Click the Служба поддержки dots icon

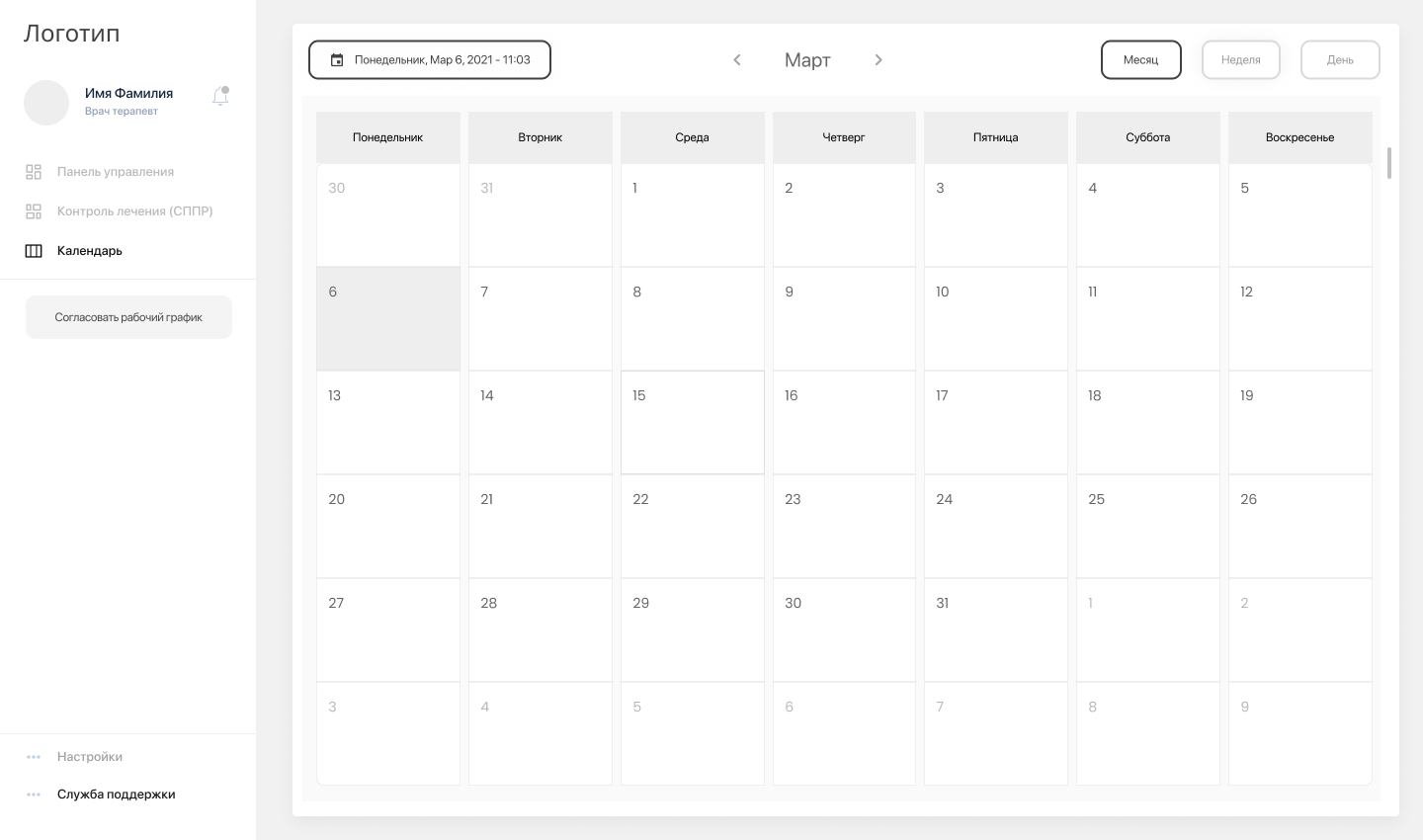pos(34,795)
